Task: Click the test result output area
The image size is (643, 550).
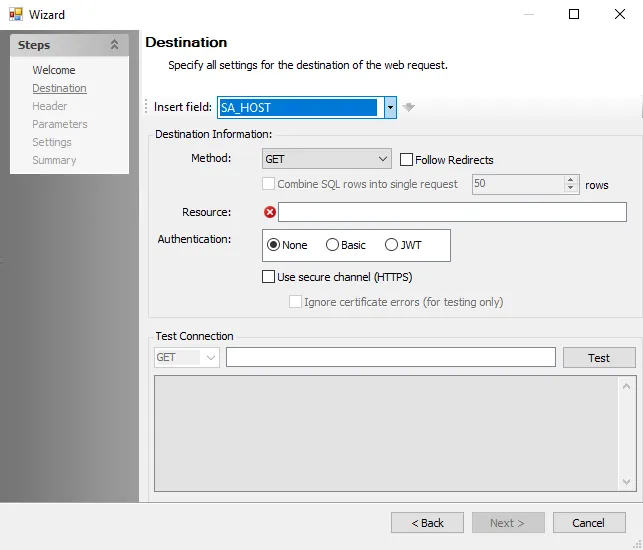Action: coord(386,434)
